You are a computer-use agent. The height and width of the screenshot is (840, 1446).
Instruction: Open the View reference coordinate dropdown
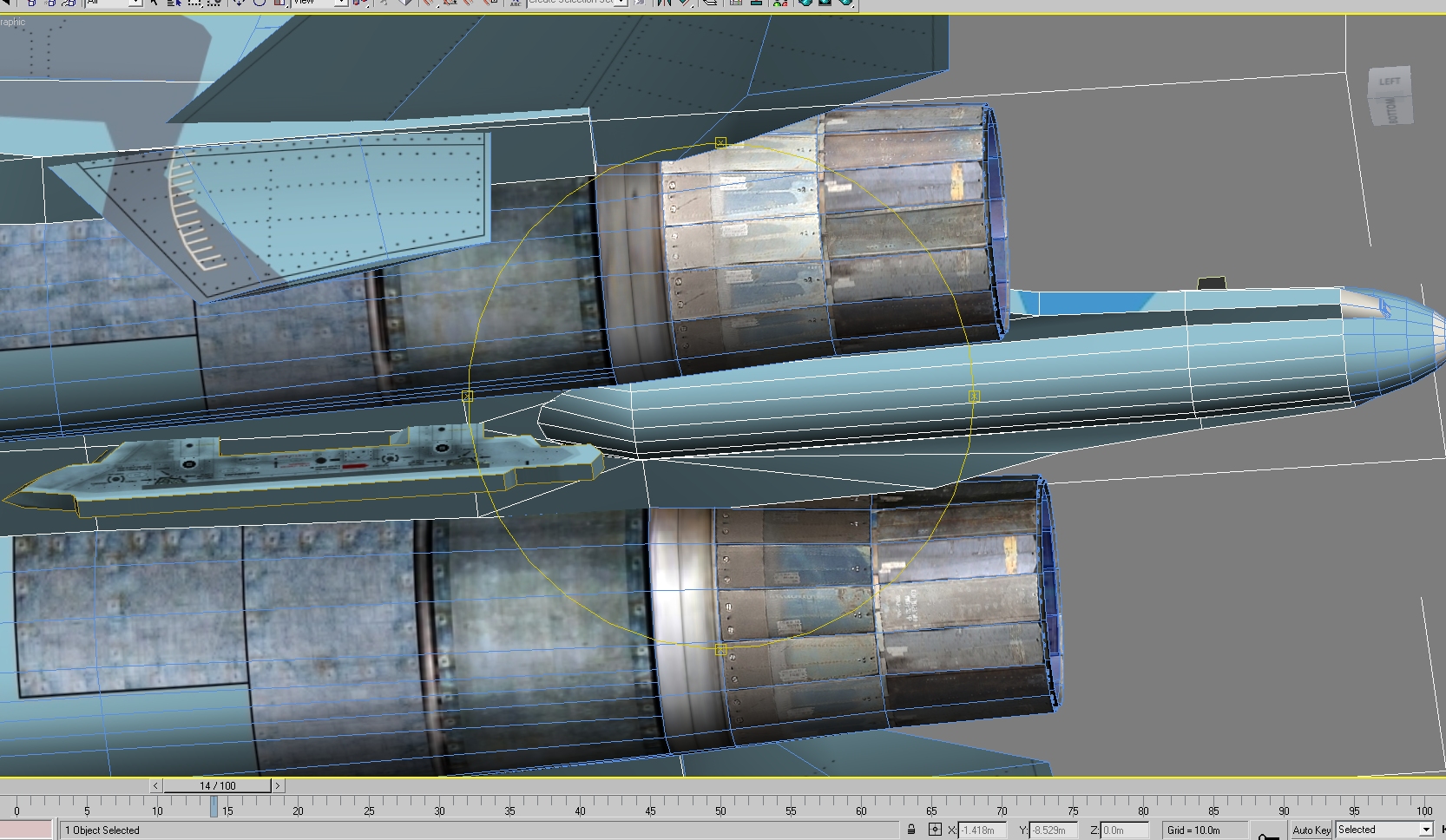[319, 3]
